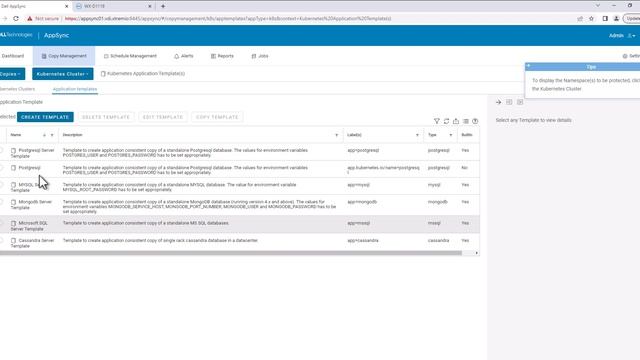Click the arrow icon in the details pane
Image resolution: width=640 pixels, height=360 pixels.
pos(498,102)
